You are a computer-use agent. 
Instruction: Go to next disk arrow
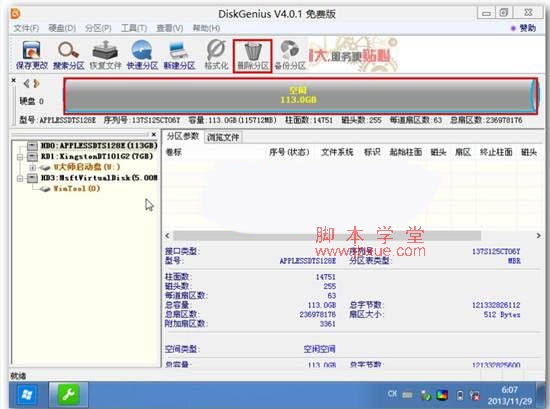click(x=36, y=83)
